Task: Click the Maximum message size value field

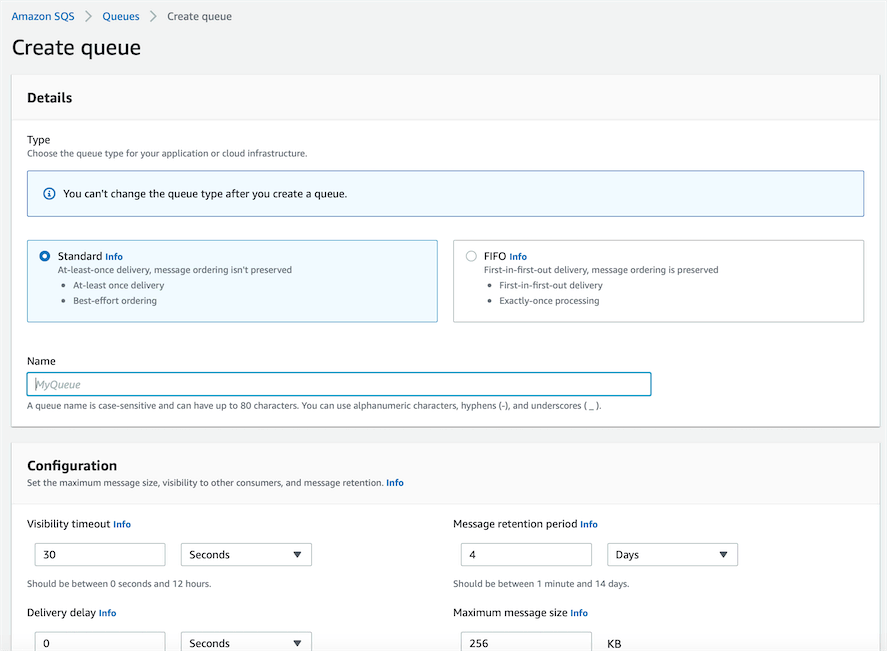Action: [x=526, y=642]
